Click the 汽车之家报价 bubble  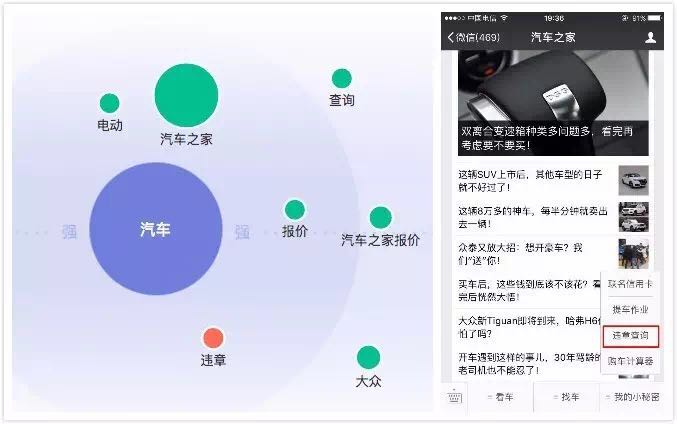point(380,218)
